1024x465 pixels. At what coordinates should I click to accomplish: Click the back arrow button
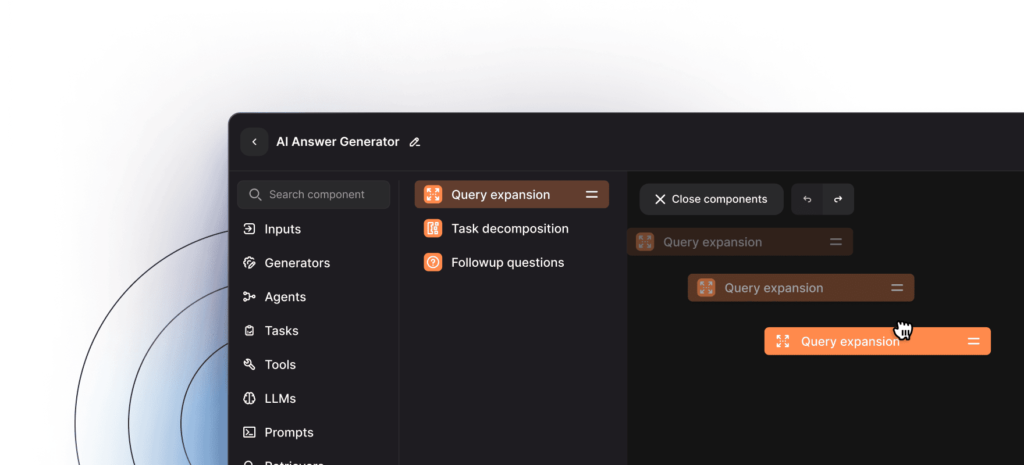255,142
